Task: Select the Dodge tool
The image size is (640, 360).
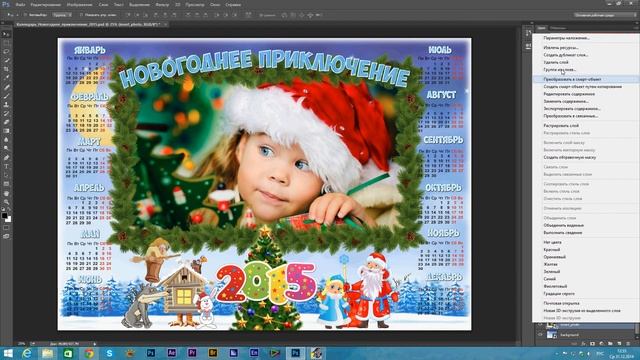Action: point(6,149)
